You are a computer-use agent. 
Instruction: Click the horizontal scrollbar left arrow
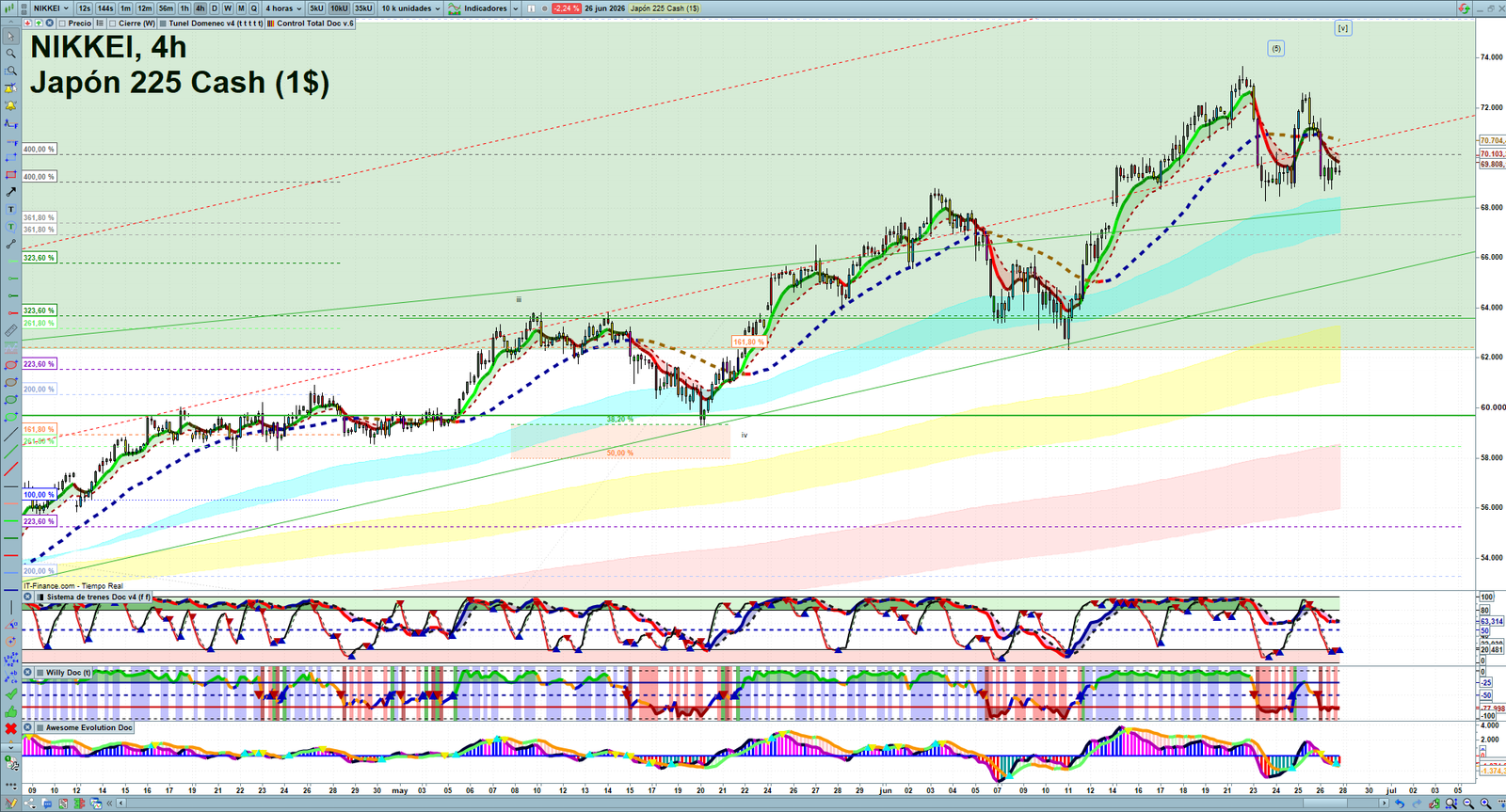point(120,804)
